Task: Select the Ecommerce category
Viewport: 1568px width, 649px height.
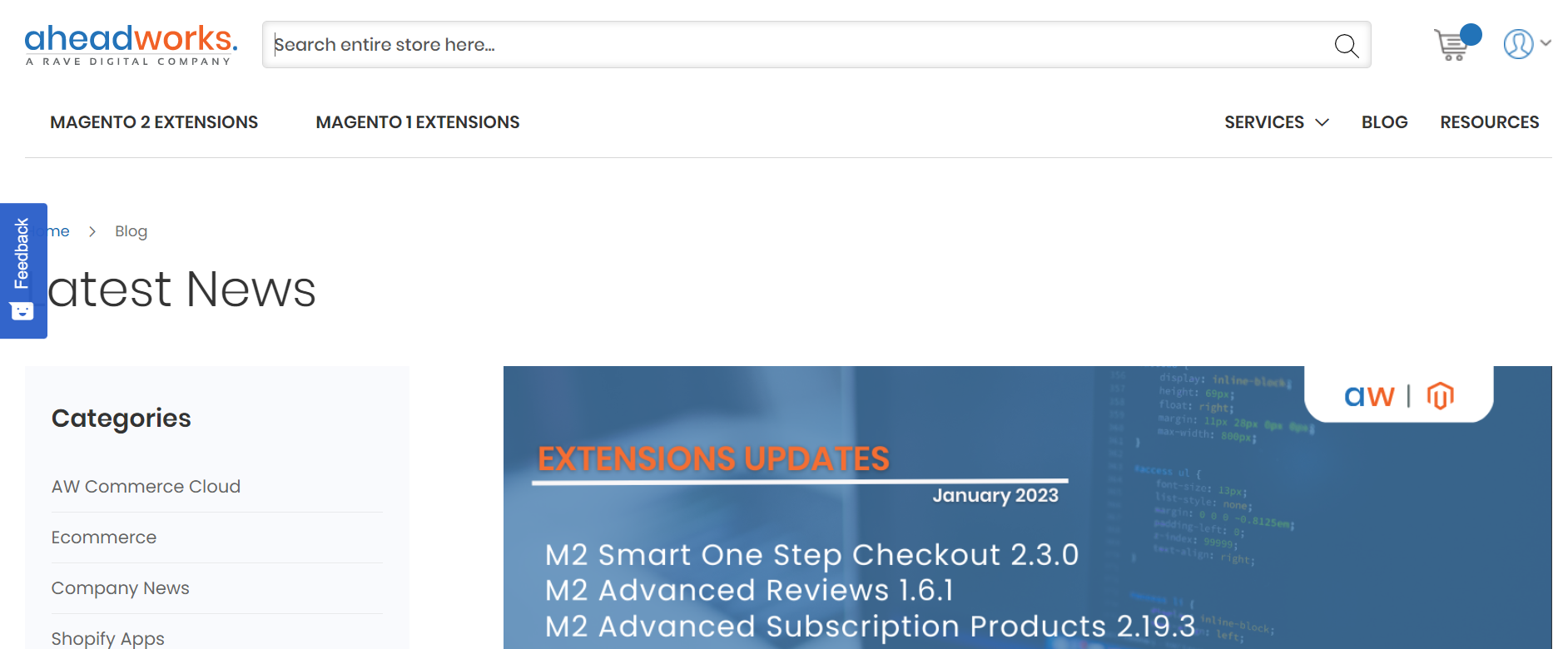Action: pyautogui.click(x=104, y=538)
